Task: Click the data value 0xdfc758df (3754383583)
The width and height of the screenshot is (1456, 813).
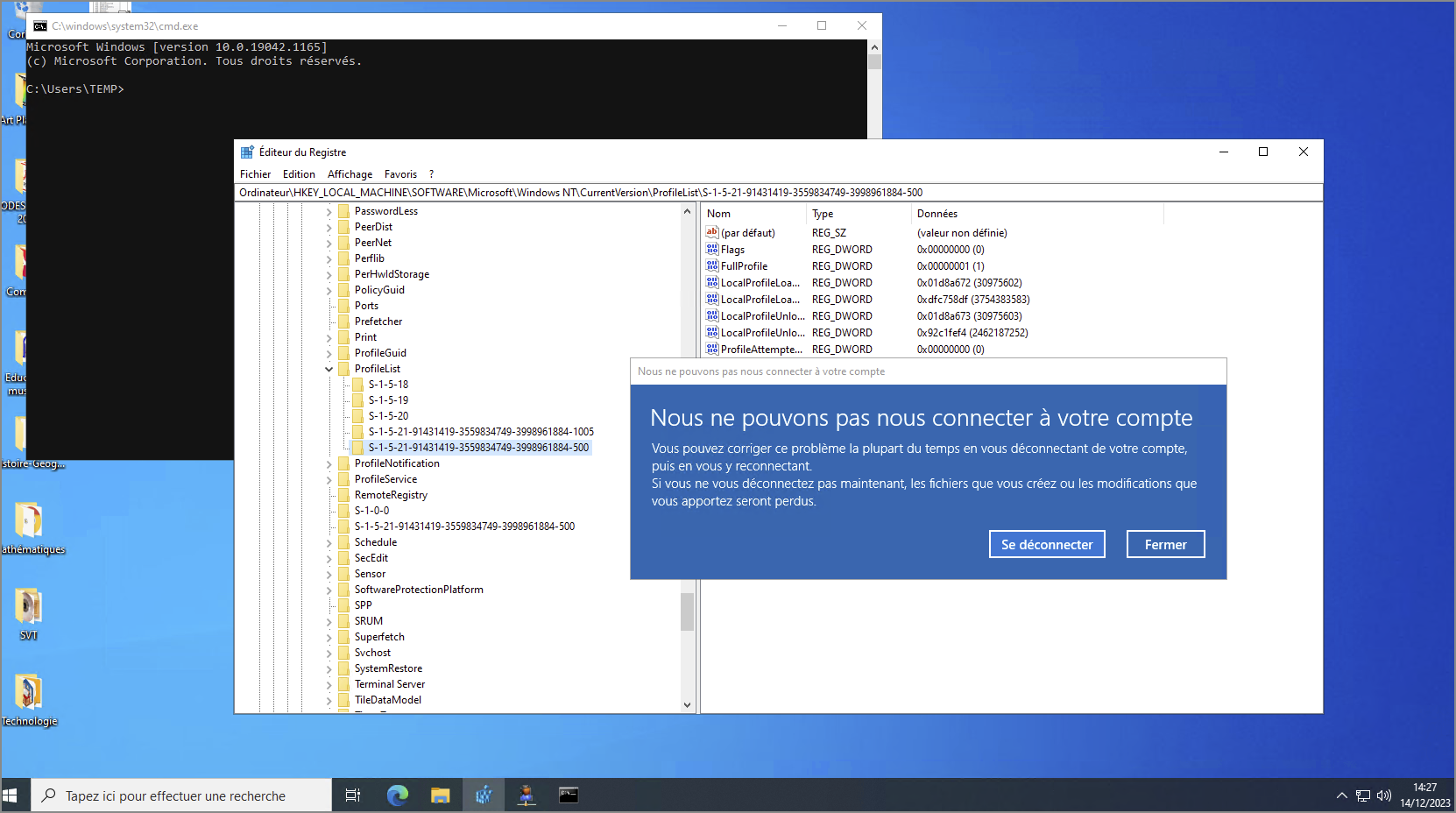Action: click(x=973, y=299)
